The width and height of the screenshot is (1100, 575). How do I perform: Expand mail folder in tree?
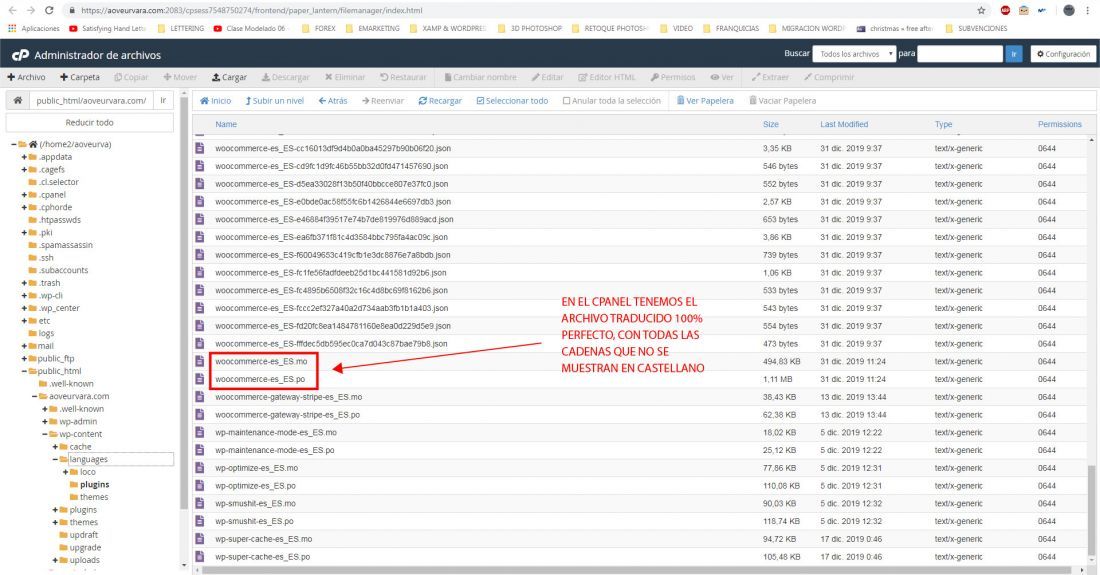pos(24,346)
